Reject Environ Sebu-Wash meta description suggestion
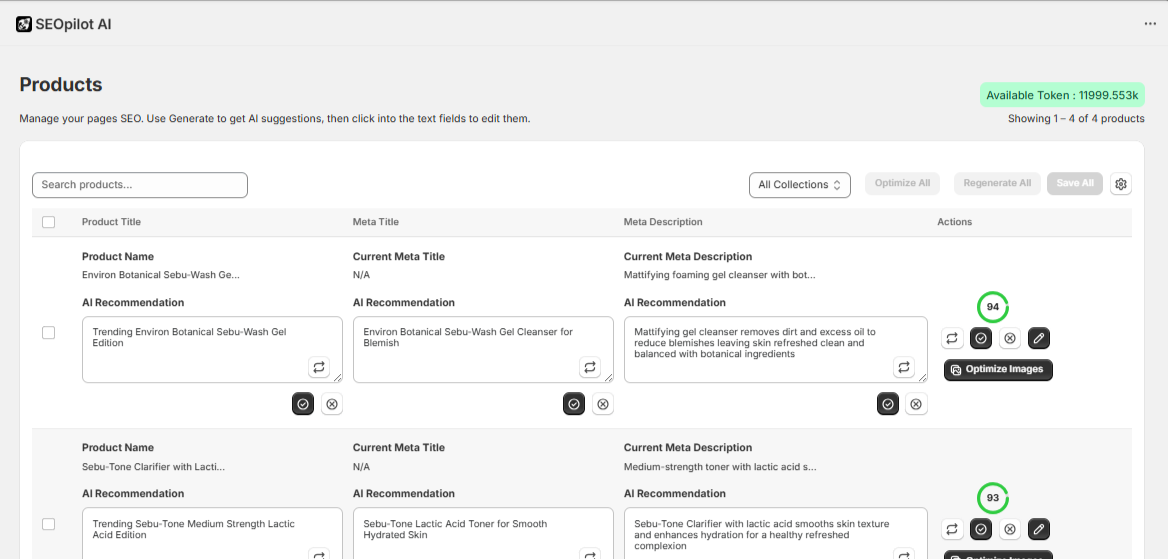The height and width of the screenshot is (559, 1168). click(x=916, y=404)
